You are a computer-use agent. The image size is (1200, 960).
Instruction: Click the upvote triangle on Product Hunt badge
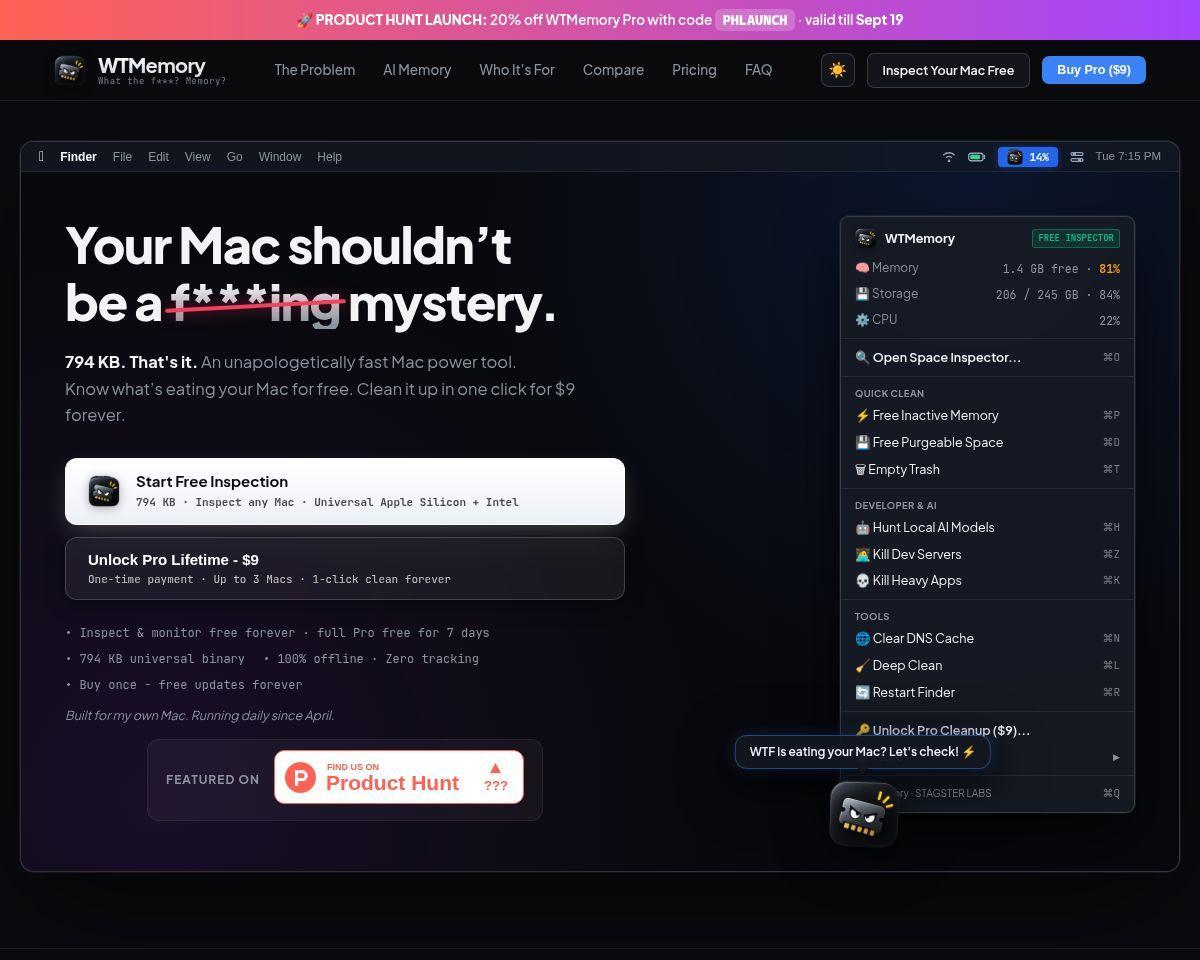495,768
